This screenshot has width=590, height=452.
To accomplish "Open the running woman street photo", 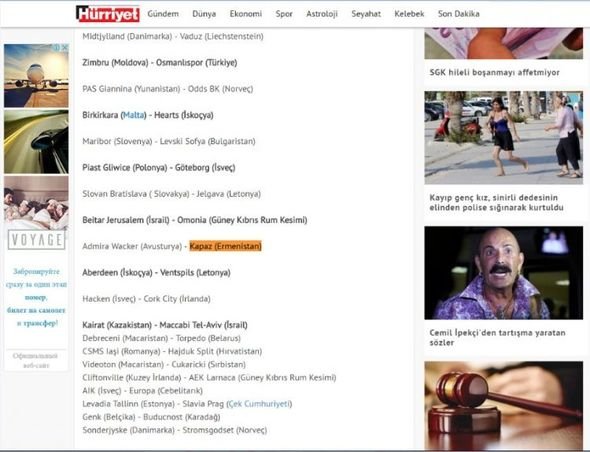I will [503, 138].
